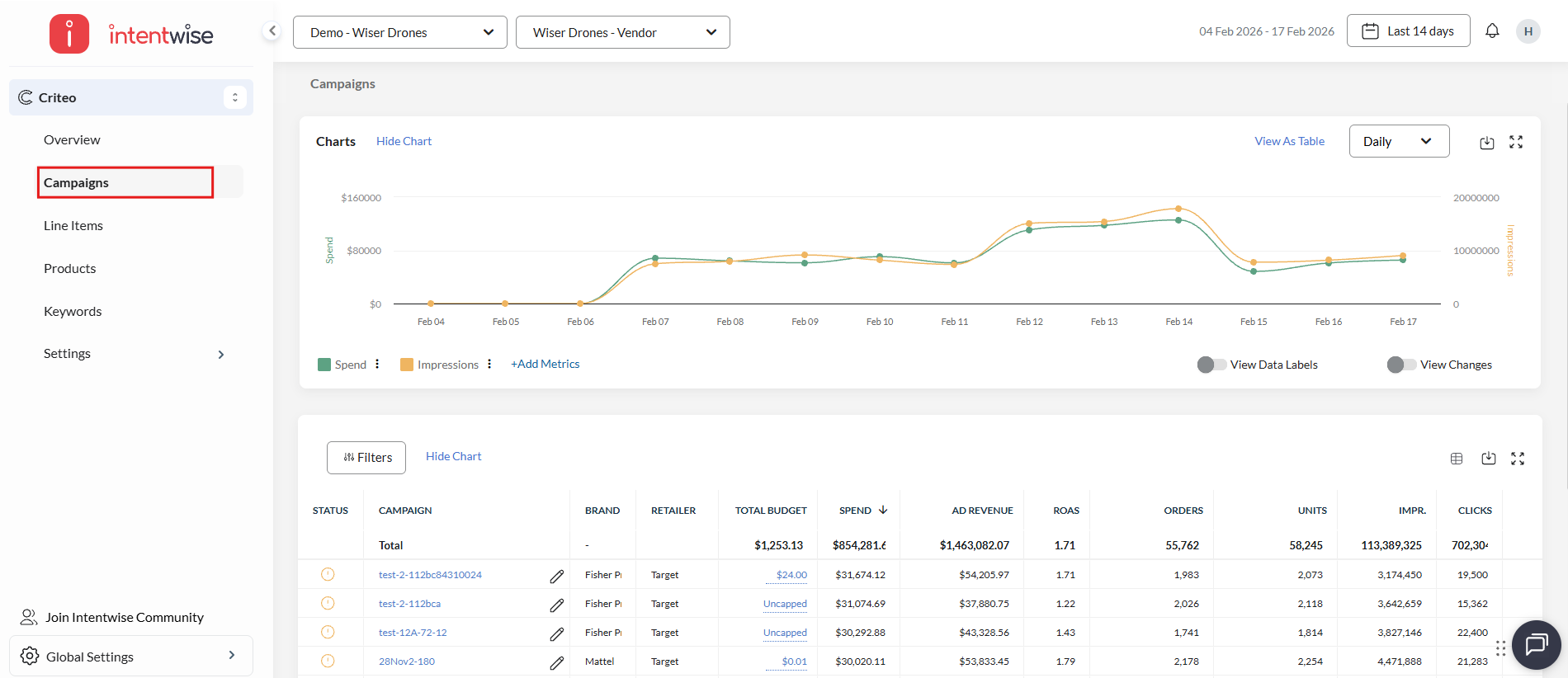Open the Keywords section
1568x678 pixels.
pyautogui.click(x=73, y=311)
